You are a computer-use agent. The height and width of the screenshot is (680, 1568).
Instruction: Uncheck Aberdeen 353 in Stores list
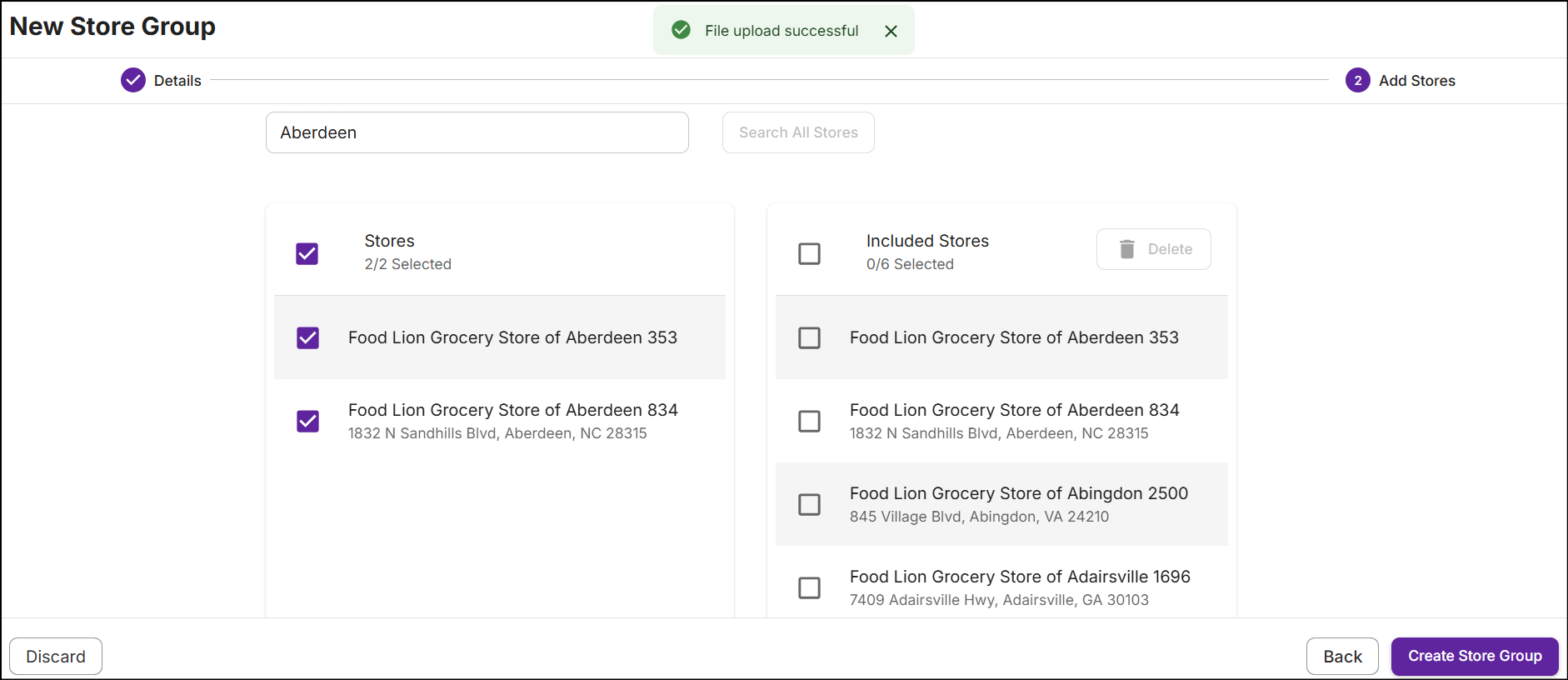tap(307, 337)
